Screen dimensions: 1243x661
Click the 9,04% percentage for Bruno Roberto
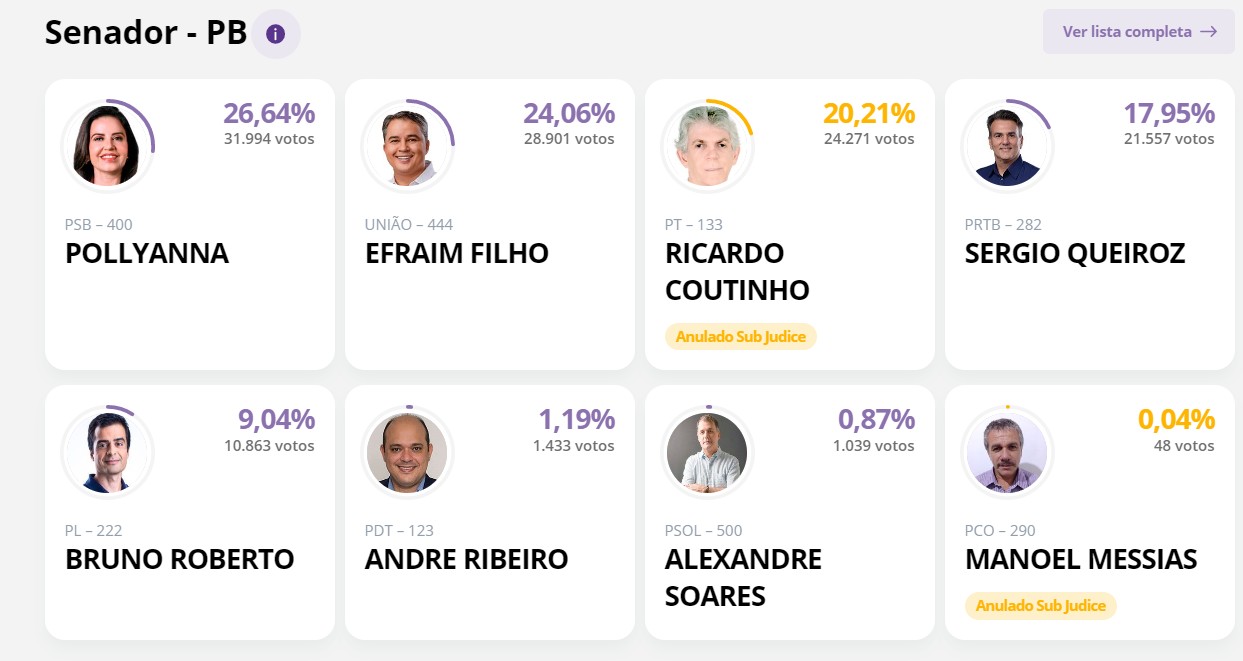pyautogui.click(x=276, y=420)
